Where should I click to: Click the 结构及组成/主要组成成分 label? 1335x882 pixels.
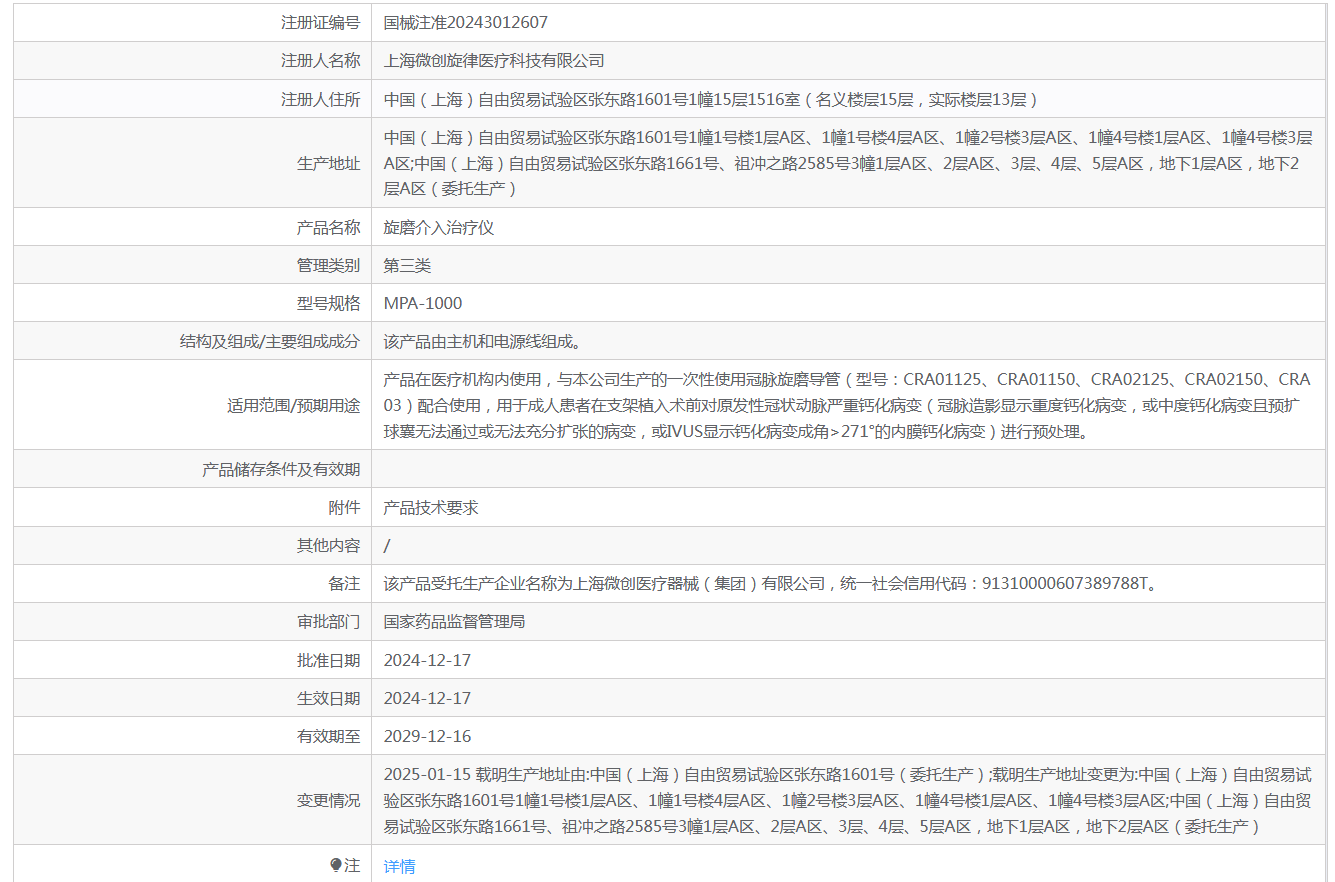click(270, 341)
